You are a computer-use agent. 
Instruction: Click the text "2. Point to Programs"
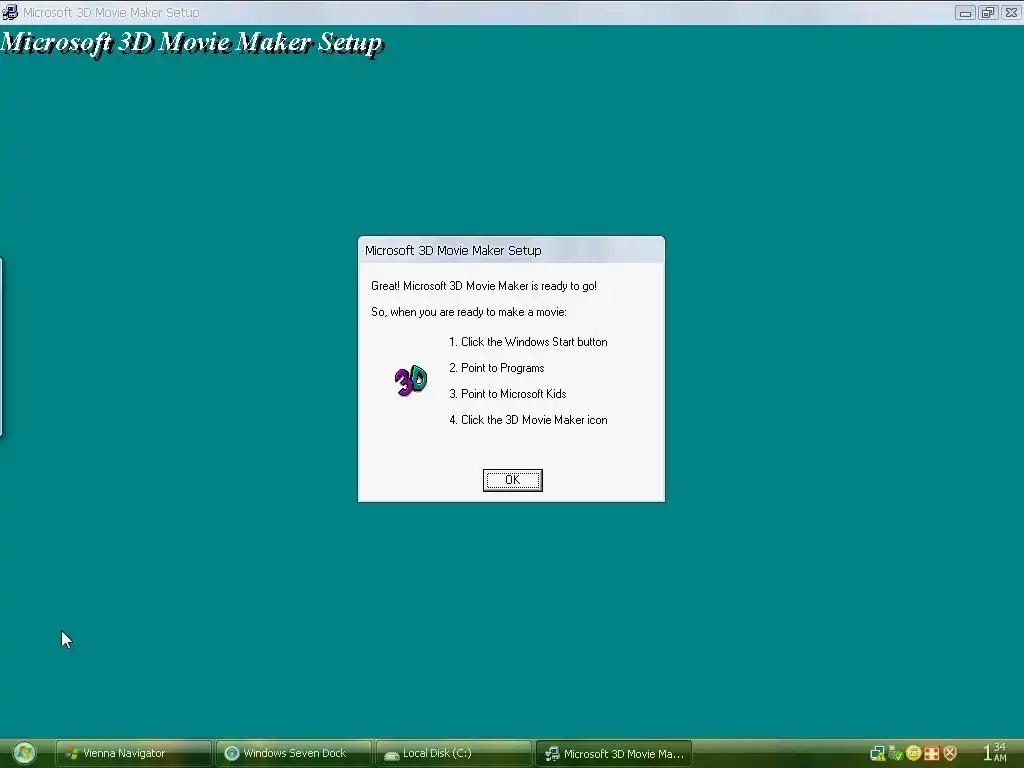tap(496, 368)
